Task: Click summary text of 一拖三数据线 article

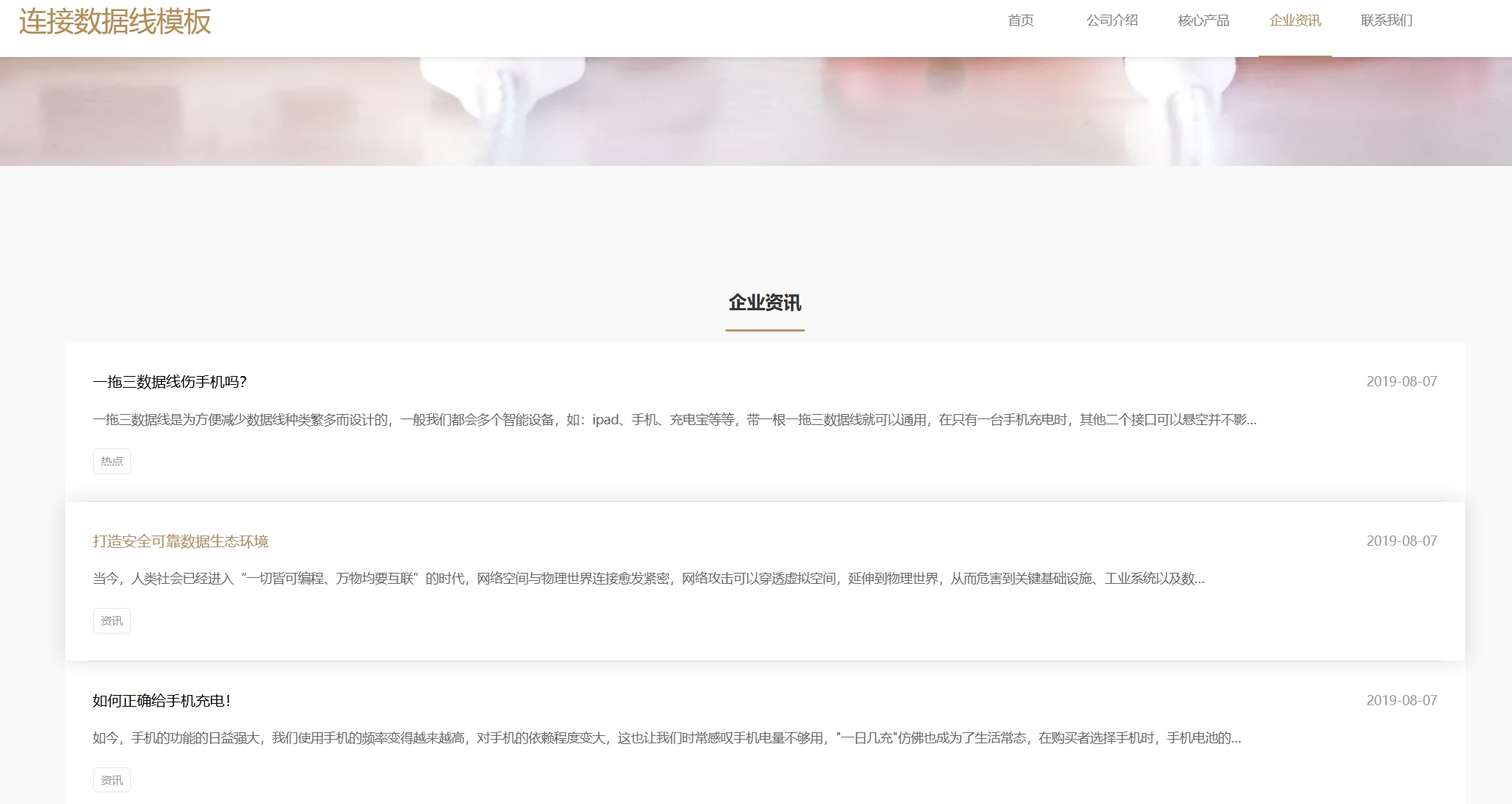Action: 673,420
